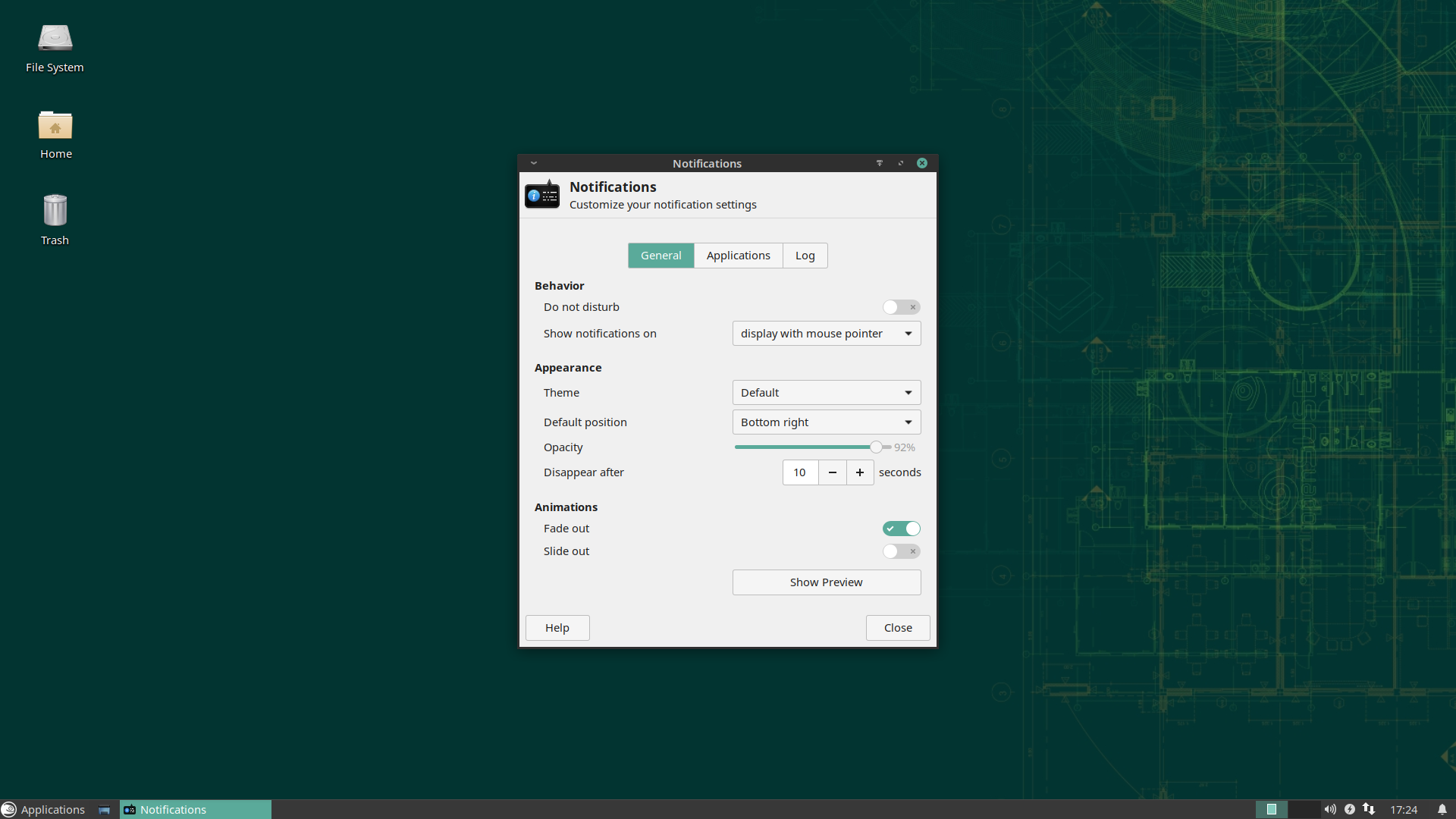This screenshot has height=819, width=1456.
Task: Open the File System desktop icon
Action: pyautogui.click(x=55, y=39)
